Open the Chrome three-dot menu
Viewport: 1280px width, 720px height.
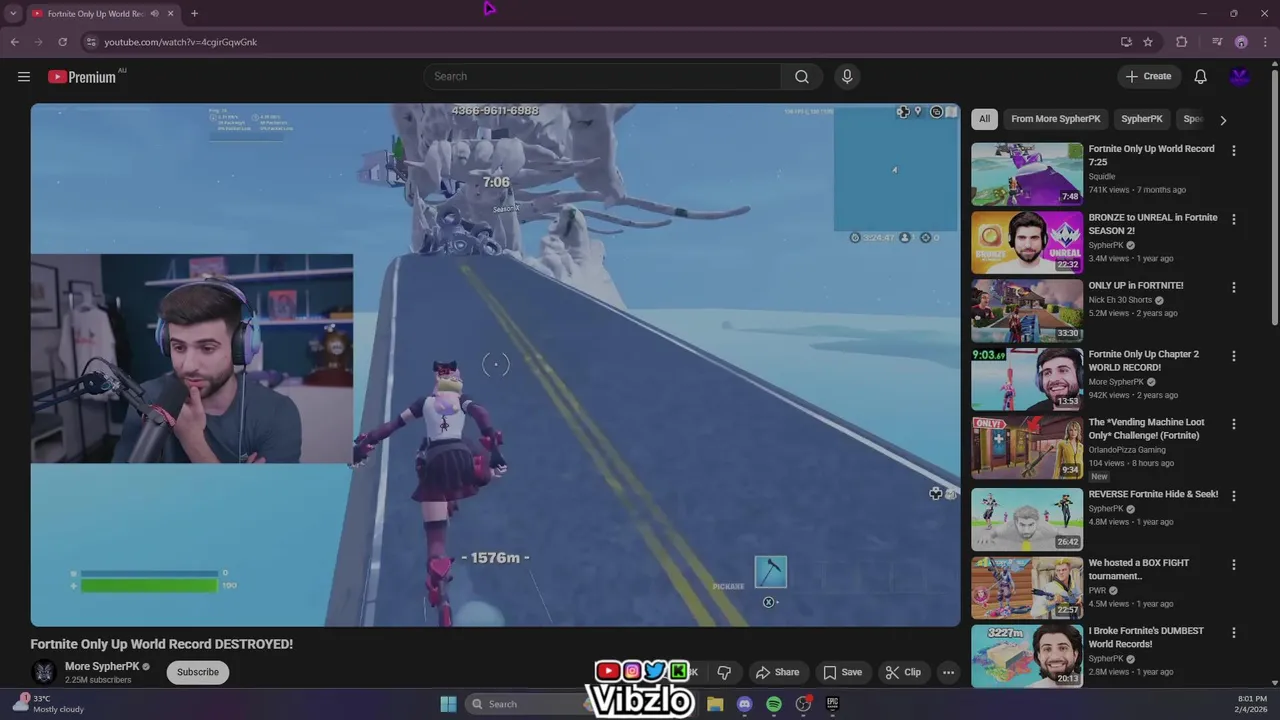(1265, 42)
